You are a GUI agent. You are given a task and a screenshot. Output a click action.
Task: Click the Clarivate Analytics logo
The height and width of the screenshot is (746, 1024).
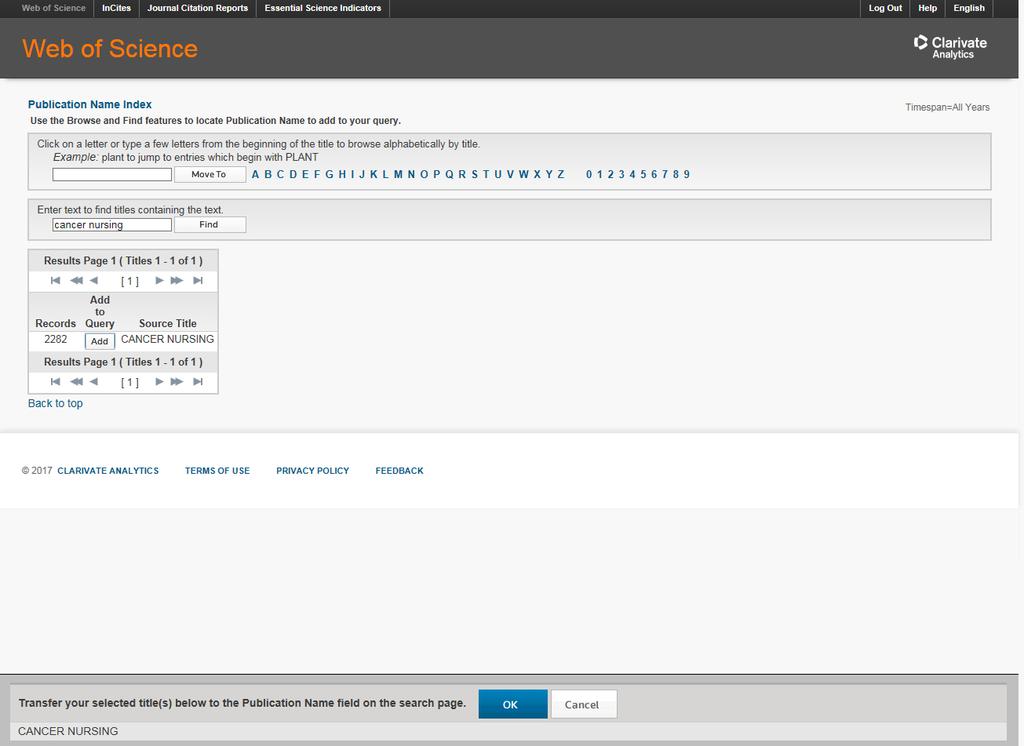click(x=950, y=47)
